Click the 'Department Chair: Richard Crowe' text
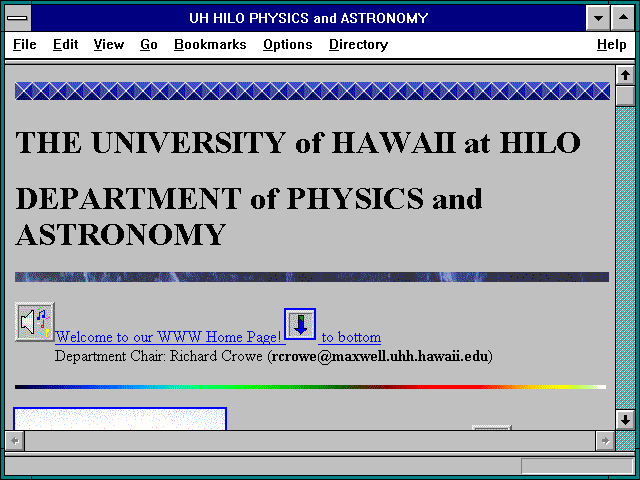 coord(158,356)
